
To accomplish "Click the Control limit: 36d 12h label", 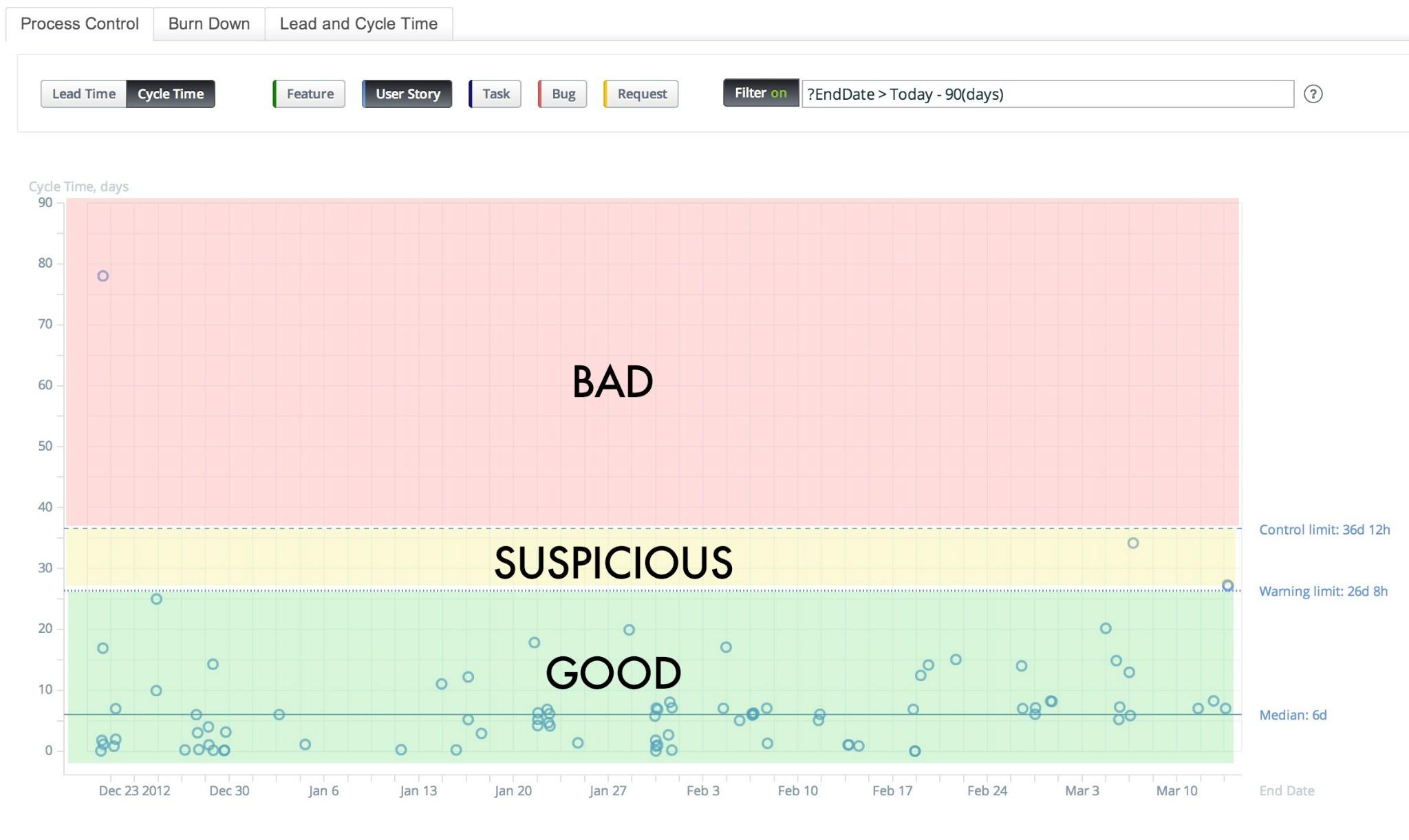I will 1324,530.
